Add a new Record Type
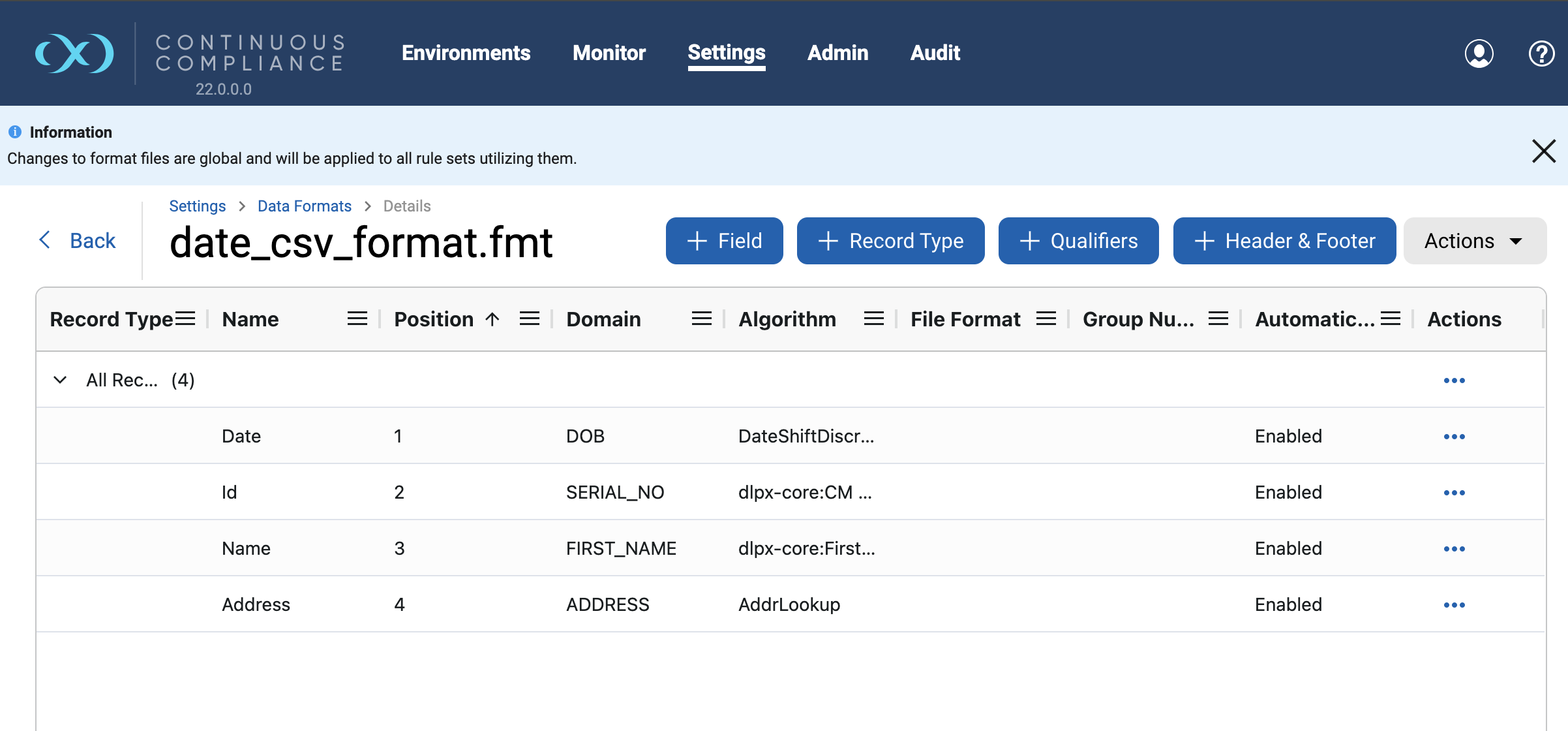The image size is (1568, 731). pos(890,241)
